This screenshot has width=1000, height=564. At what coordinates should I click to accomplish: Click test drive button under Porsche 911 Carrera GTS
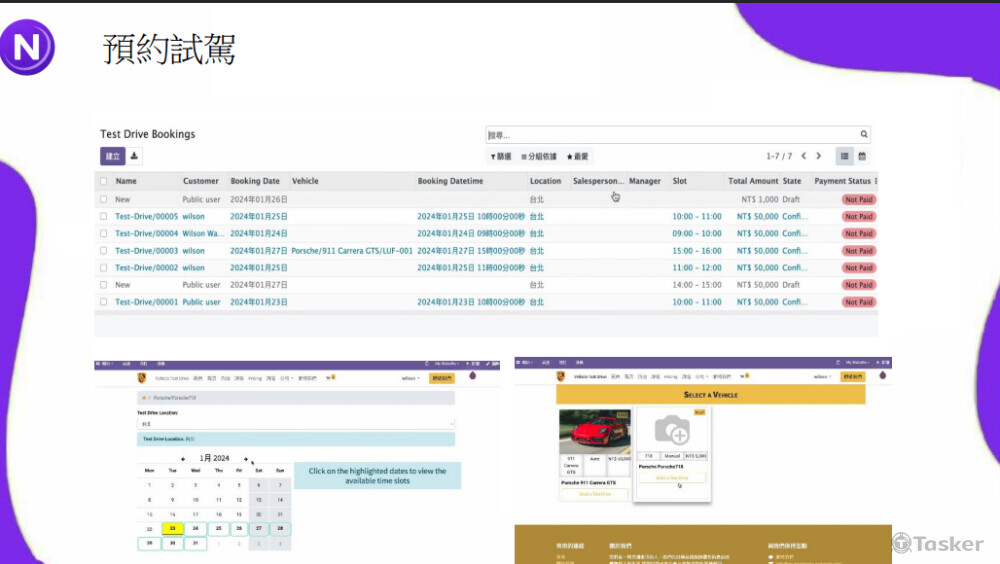594,494
